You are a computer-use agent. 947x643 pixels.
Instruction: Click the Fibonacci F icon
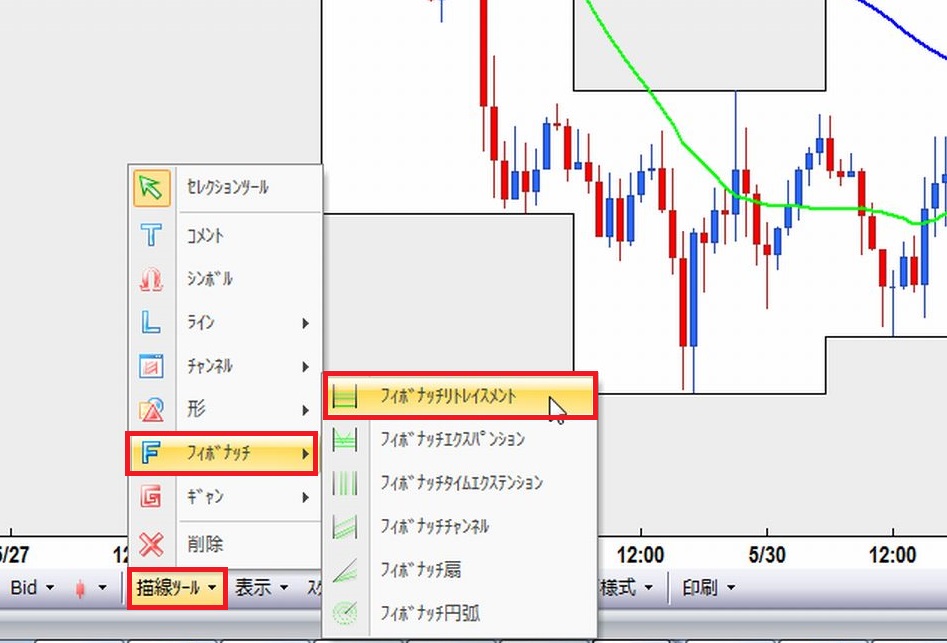150,453
